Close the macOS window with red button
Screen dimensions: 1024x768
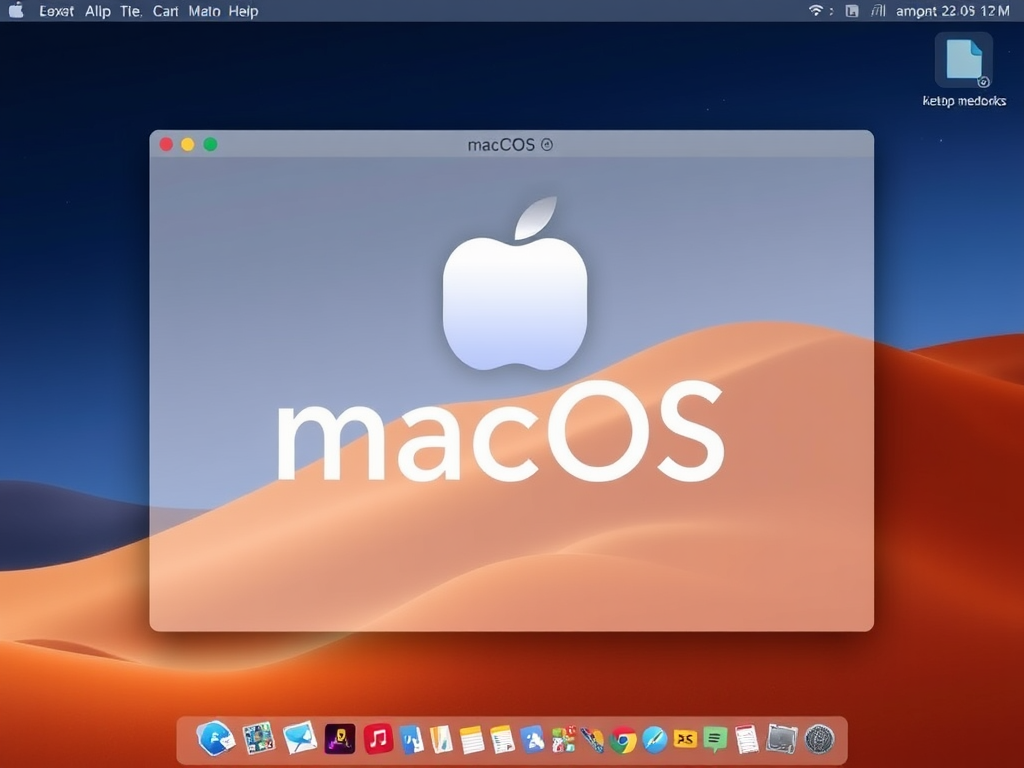click(167, 144)
